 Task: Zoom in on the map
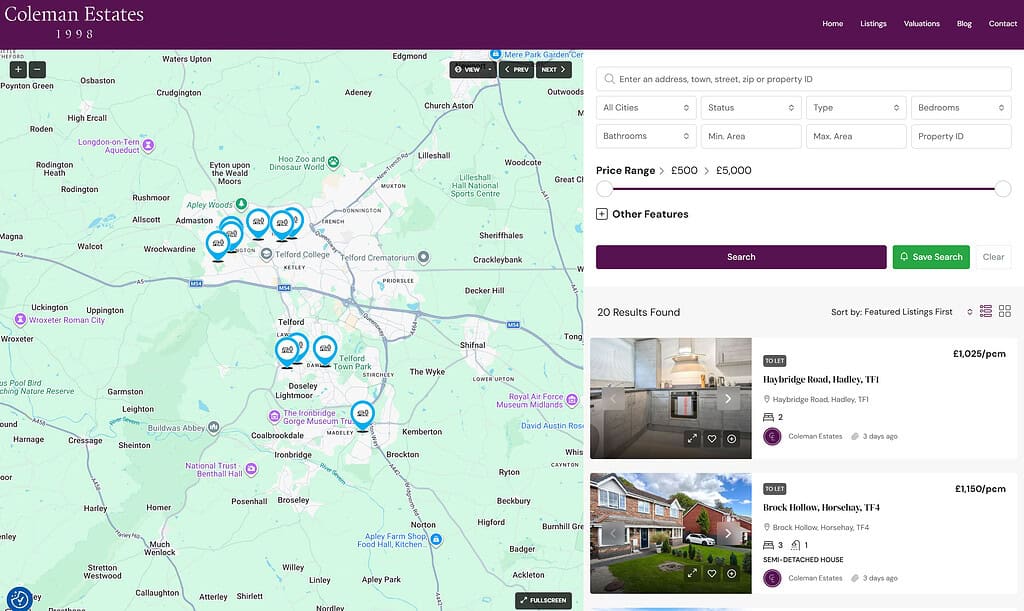coord(18,69)
